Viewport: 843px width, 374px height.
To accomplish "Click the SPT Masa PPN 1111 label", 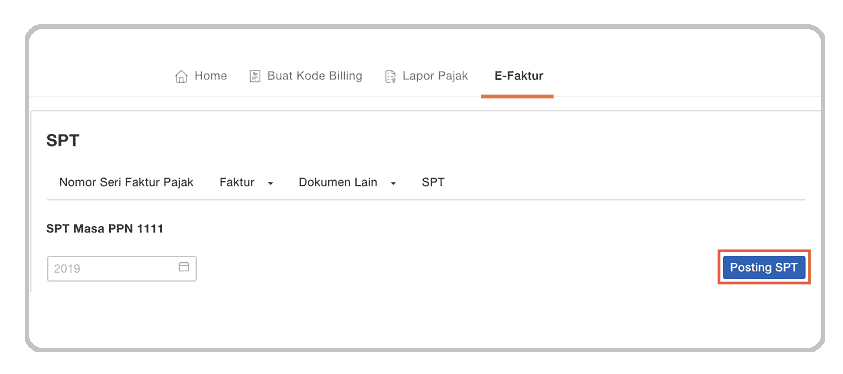I will pos(105,229).
